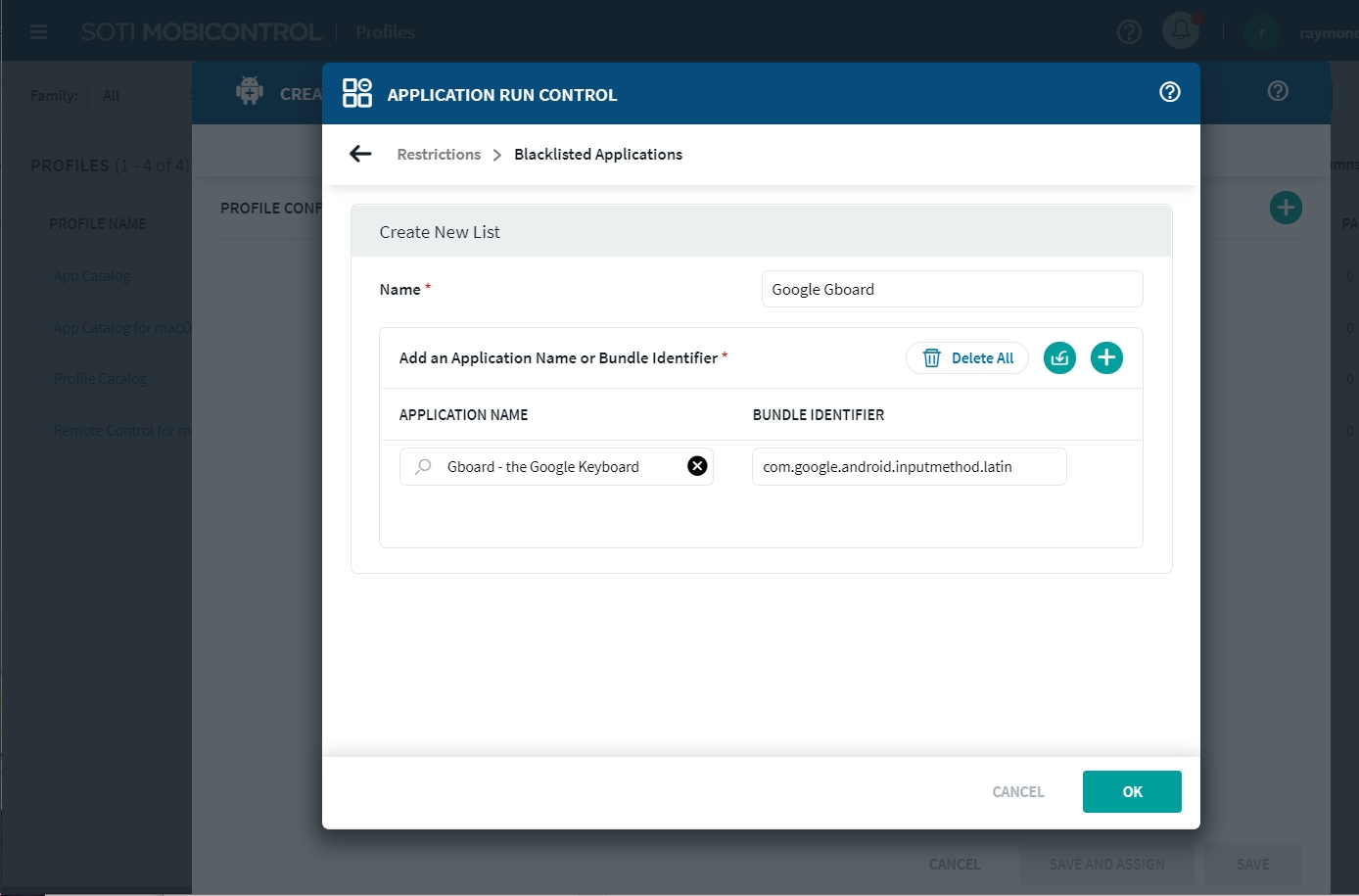
Task: Open the hamburger main menu
Action: click(39, 32)
